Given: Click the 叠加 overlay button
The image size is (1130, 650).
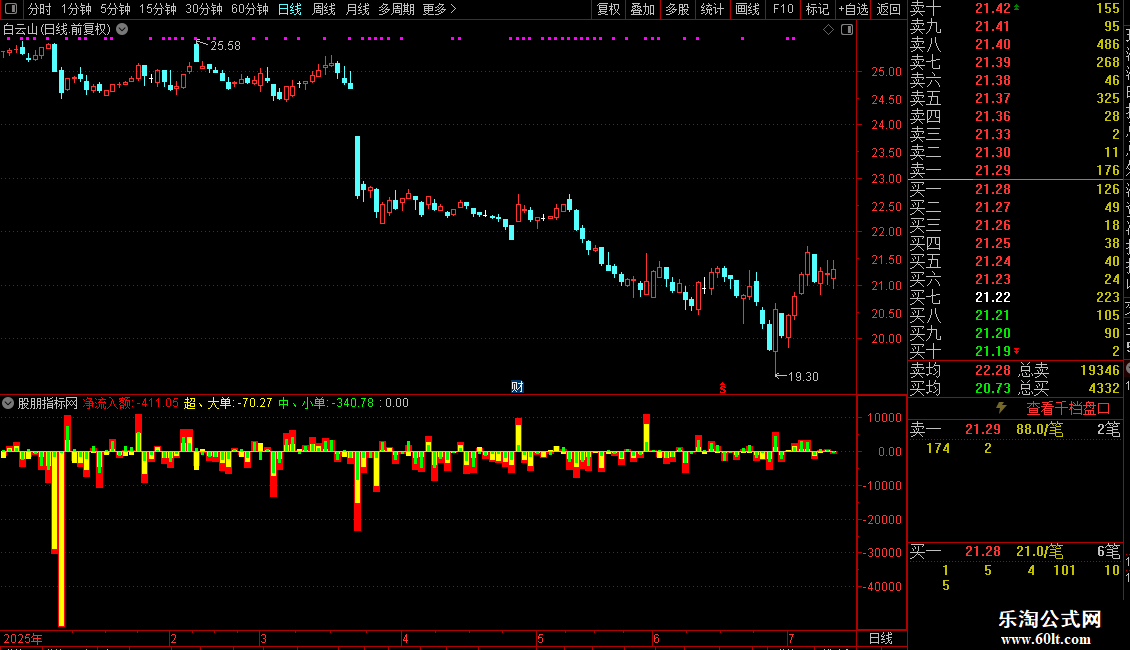Looking at the screenshot, I should [x=642, y=9].
